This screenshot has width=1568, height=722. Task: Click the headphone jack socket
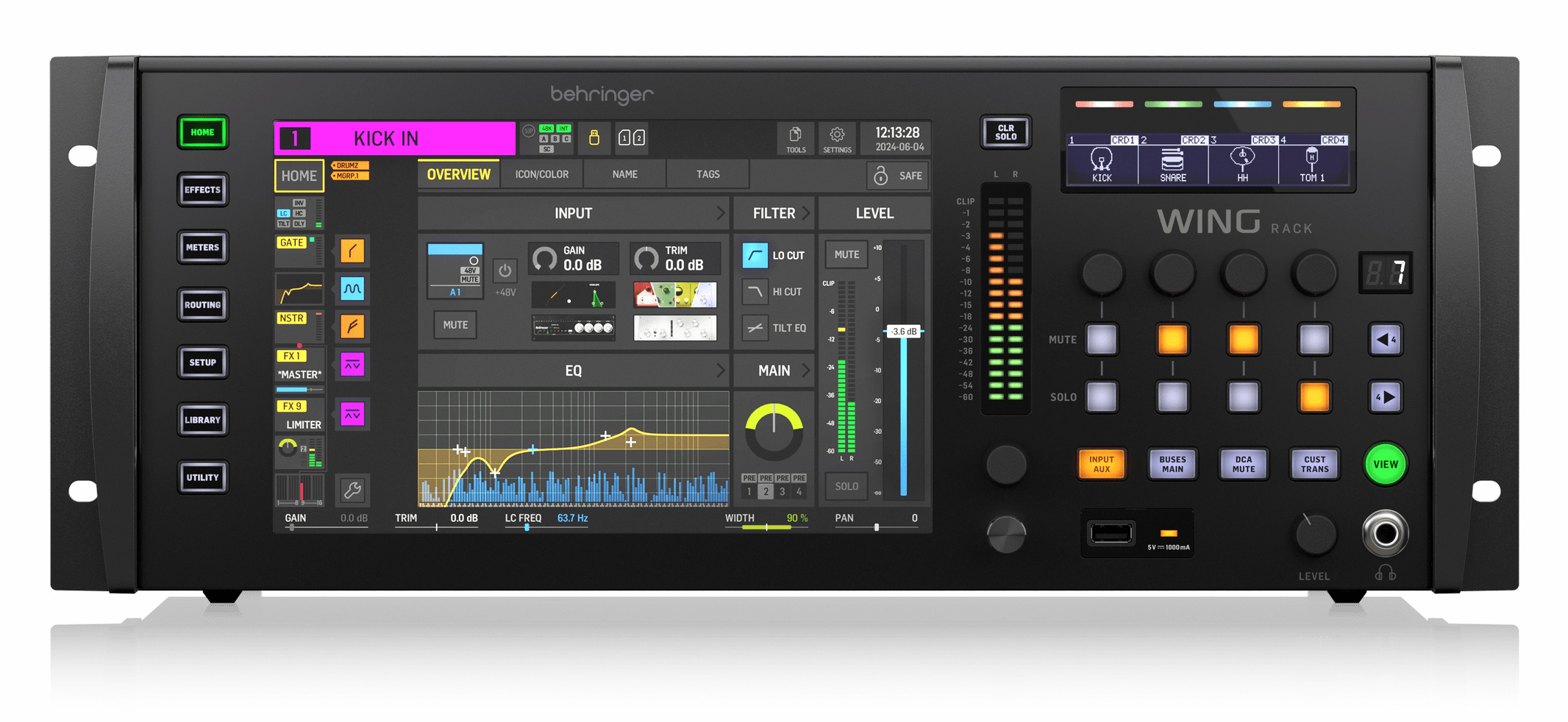tap(1386, 533)
